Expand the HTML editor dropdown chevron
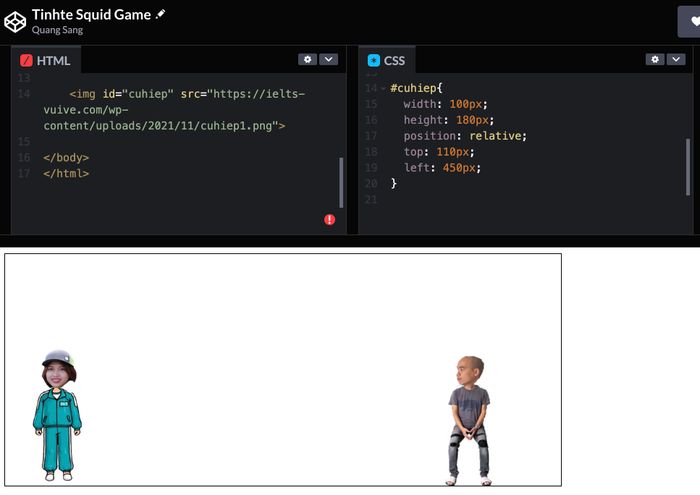700x495 pixels. (x=329, y=60)
